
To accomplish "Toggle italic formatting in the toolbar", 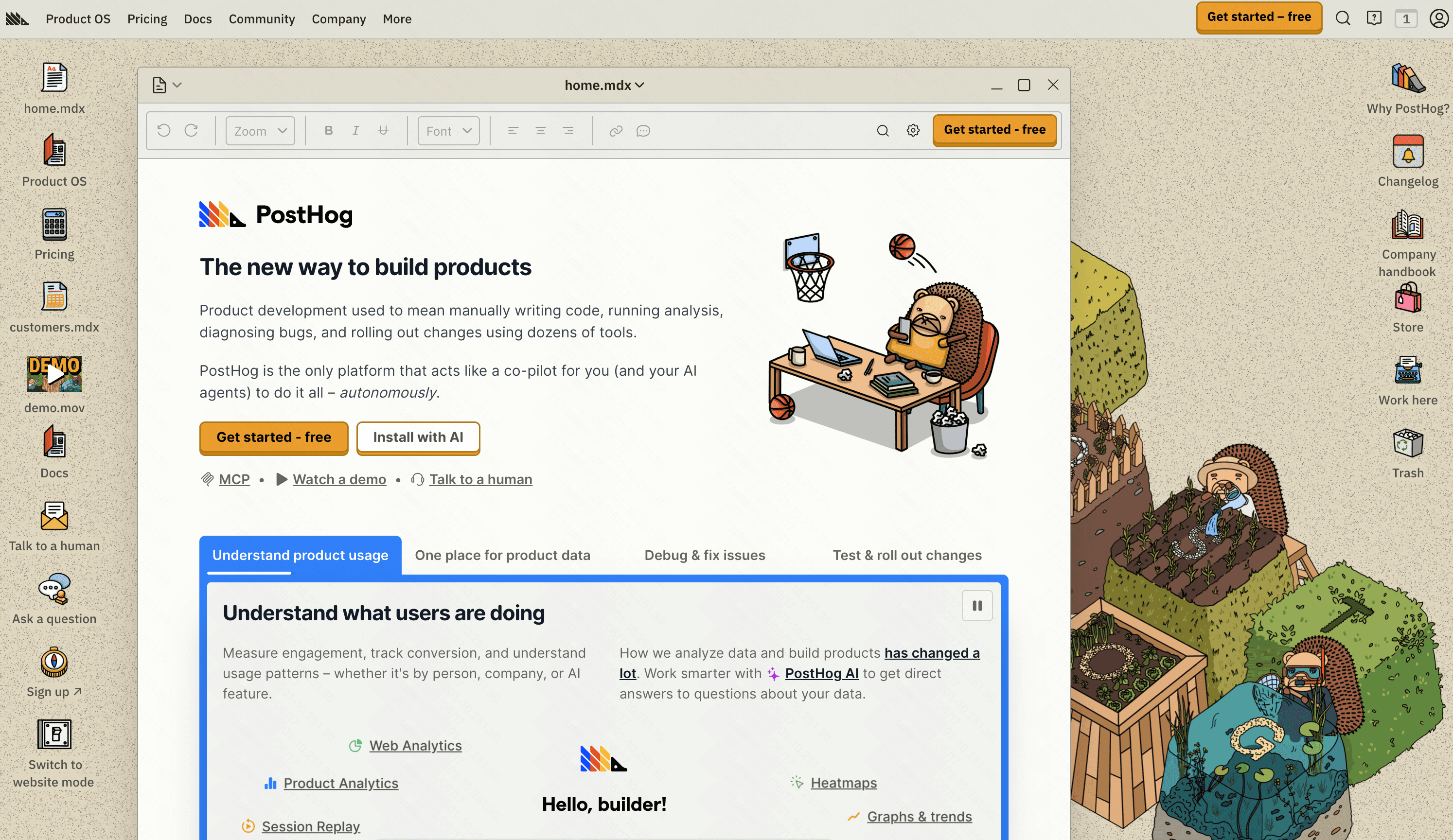I will 356,131.
